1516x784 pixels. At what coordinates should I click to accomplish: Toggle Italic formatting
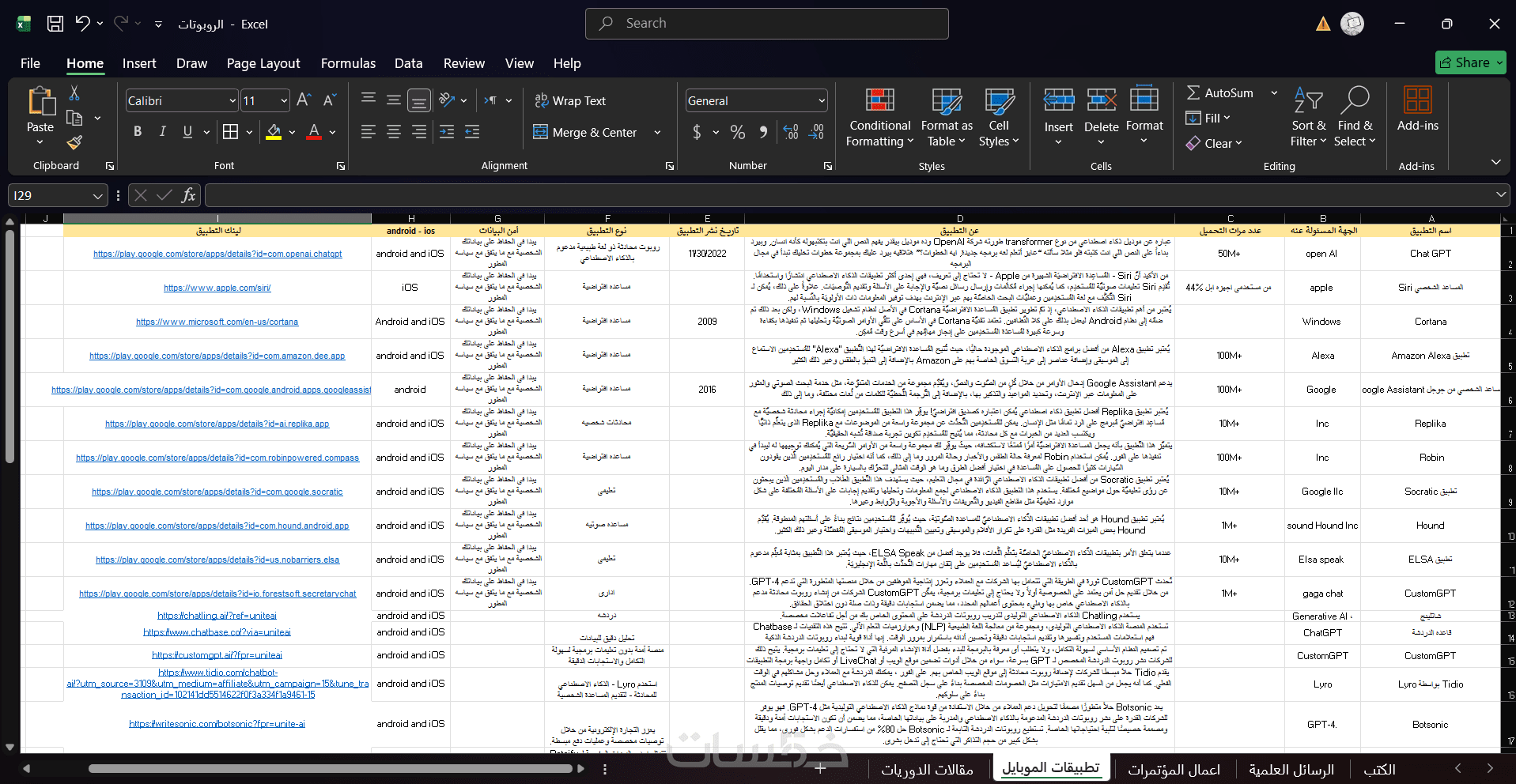(x=163, y=132)
